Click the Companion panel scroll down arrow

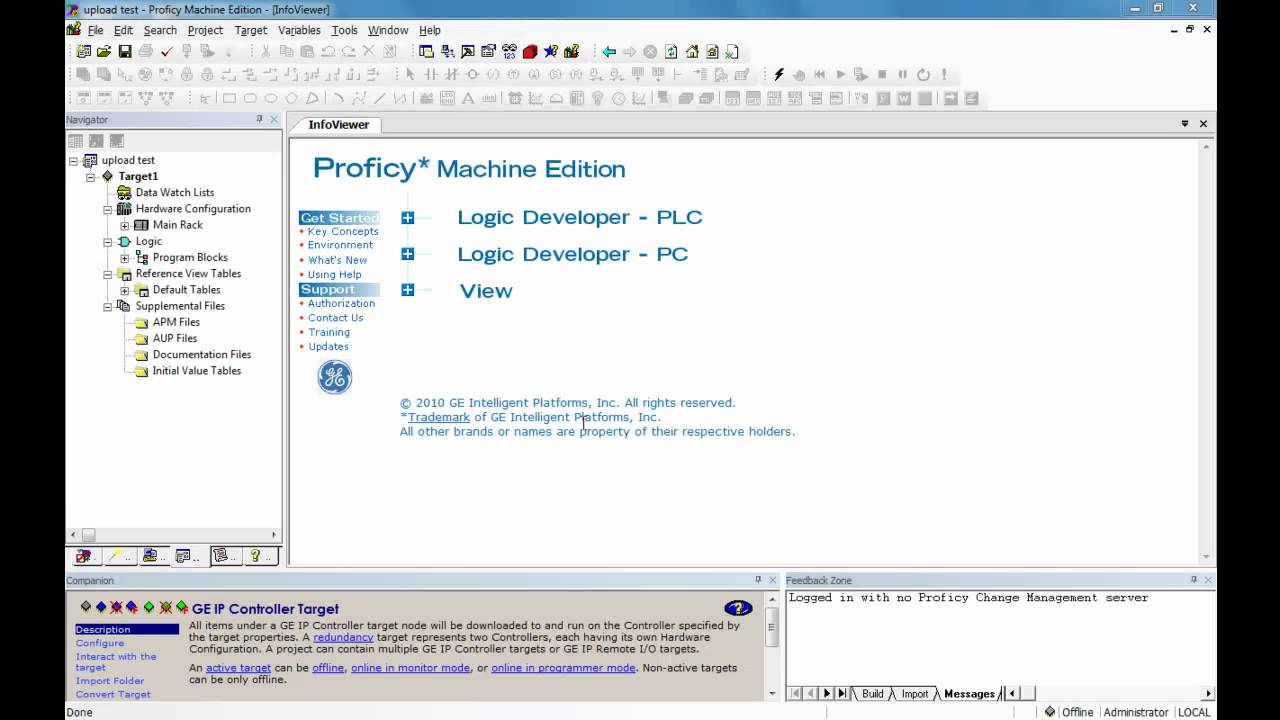[772, 693]
